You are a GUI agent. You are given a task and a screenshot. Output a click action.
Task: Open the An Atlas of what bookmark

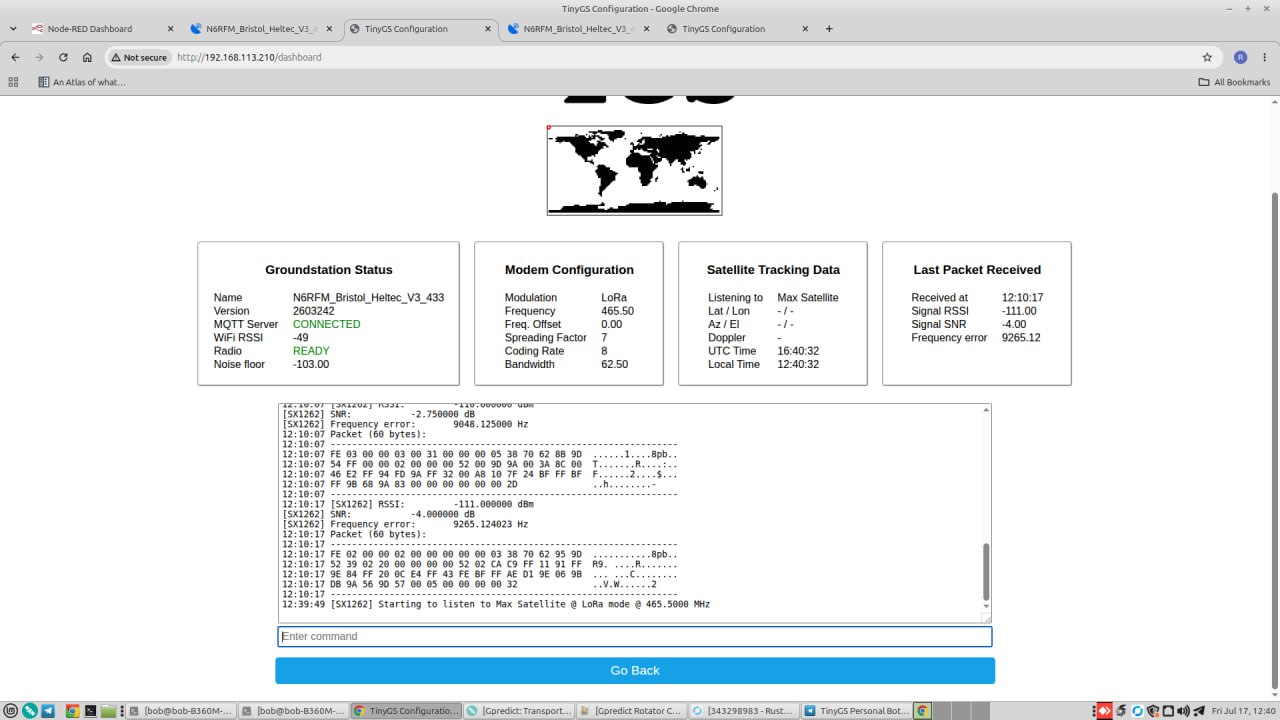[x=82, y=82]
